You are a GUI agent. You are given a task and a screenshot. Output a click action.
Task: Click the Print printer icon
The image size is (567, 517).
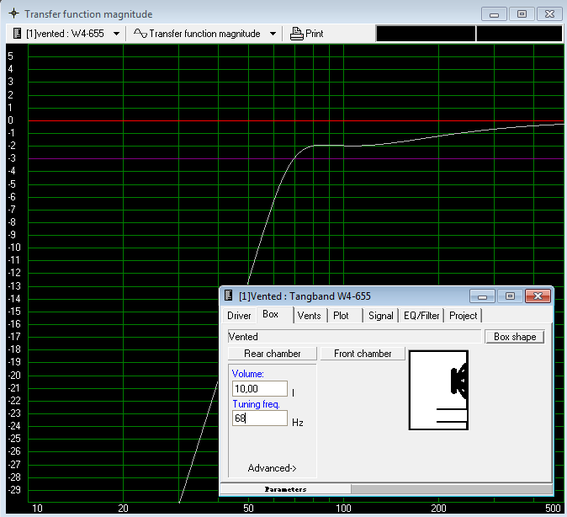click(x=296, y=34)
